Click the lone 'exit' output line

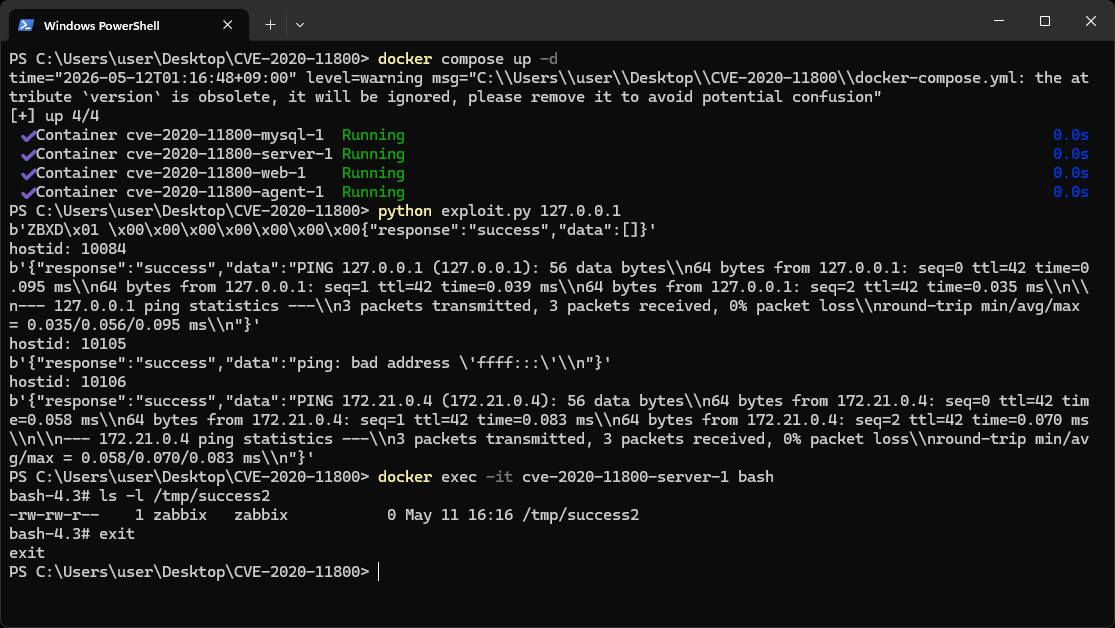click(27, 553)
